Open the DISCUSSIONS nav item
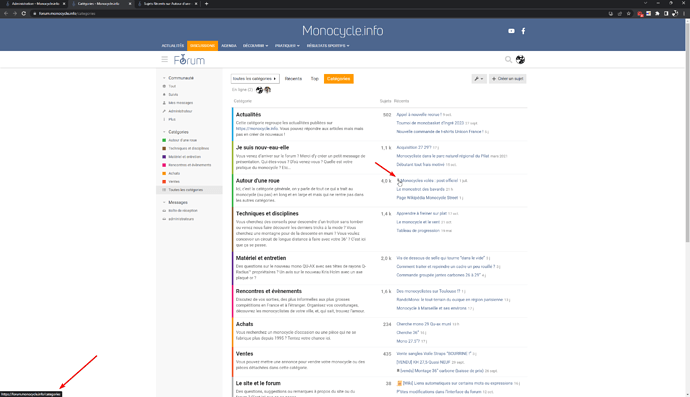This screenshot has width=690, height=397. coord(202,46)
